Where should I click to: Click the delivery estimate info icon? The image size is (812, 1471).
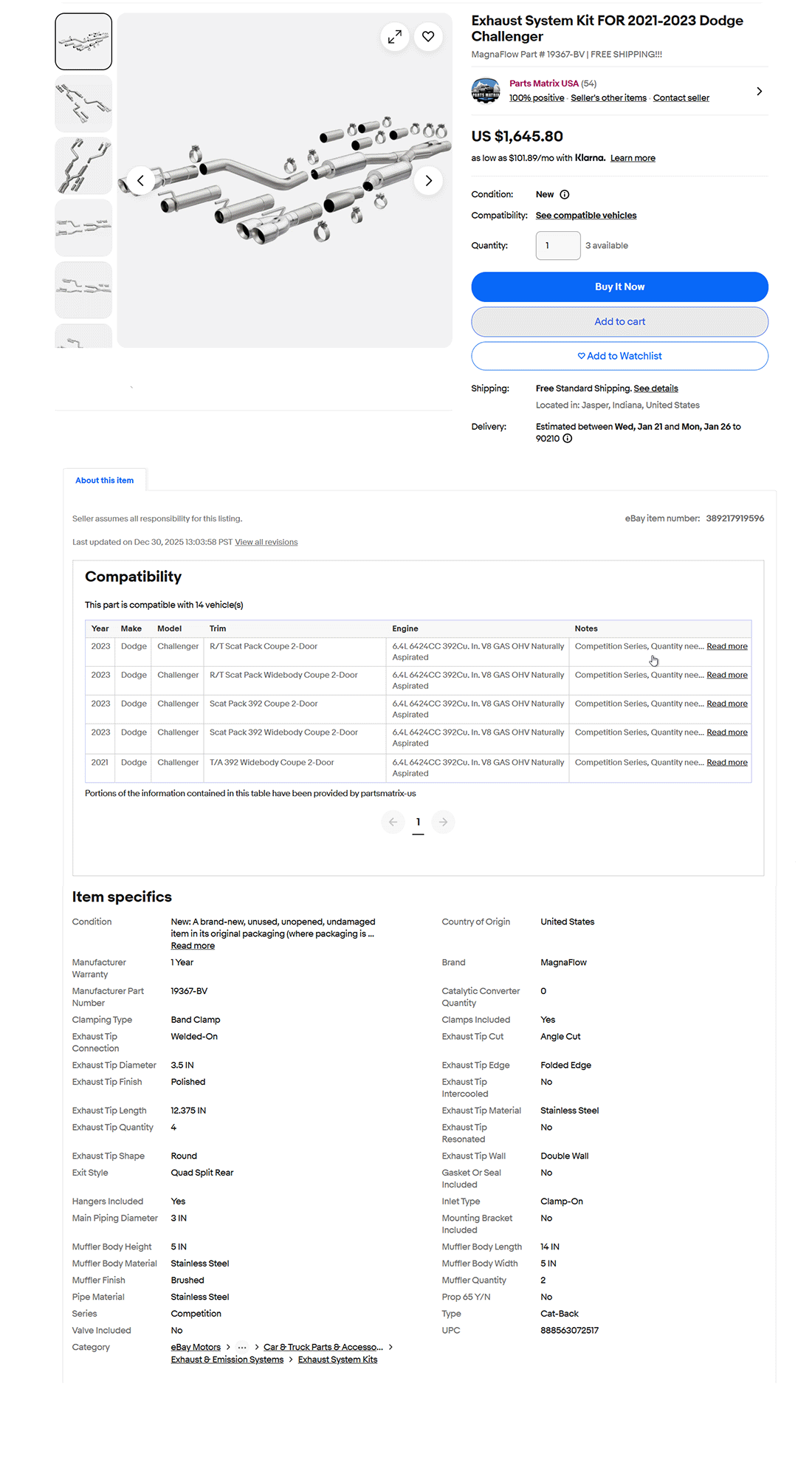point(568,439)
